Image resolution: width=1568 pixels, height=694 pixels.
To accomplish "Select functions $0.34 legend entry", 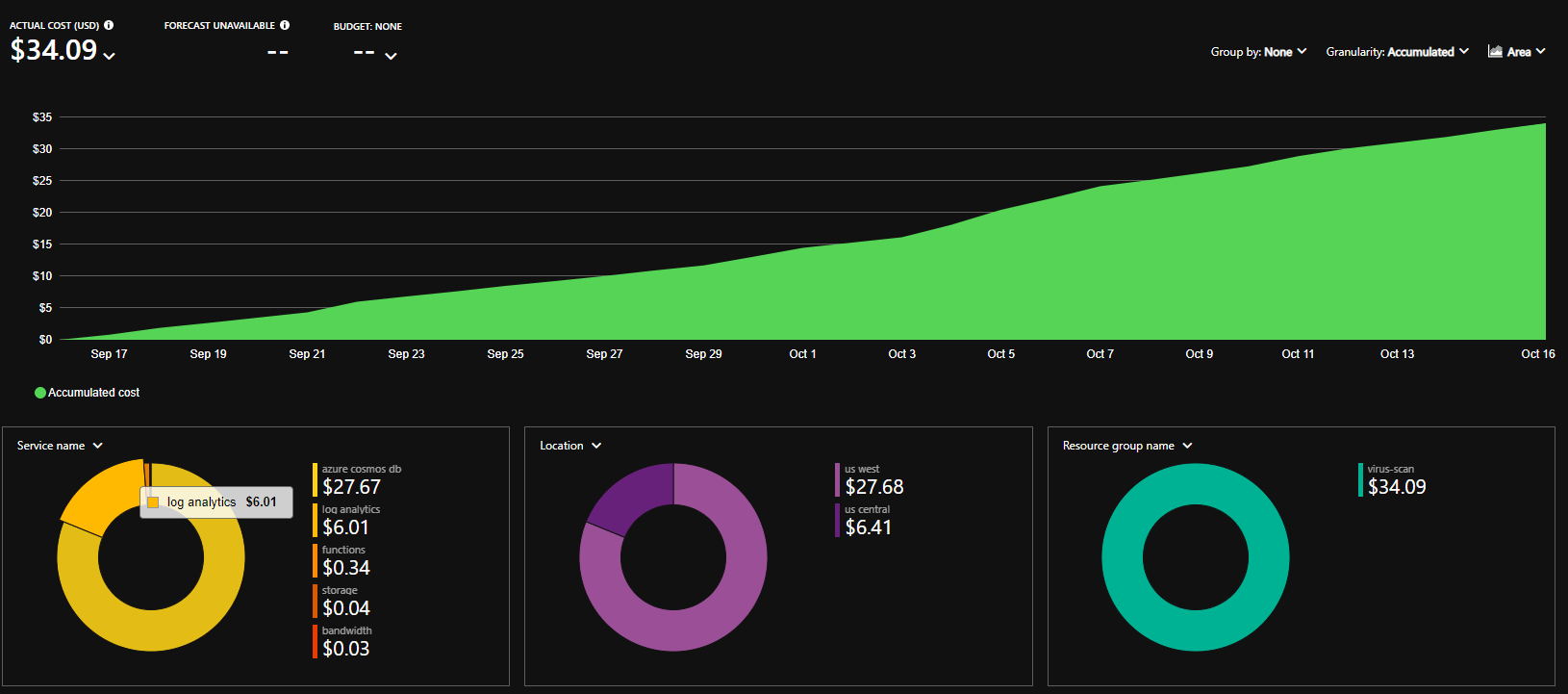I will click(342, 561).
